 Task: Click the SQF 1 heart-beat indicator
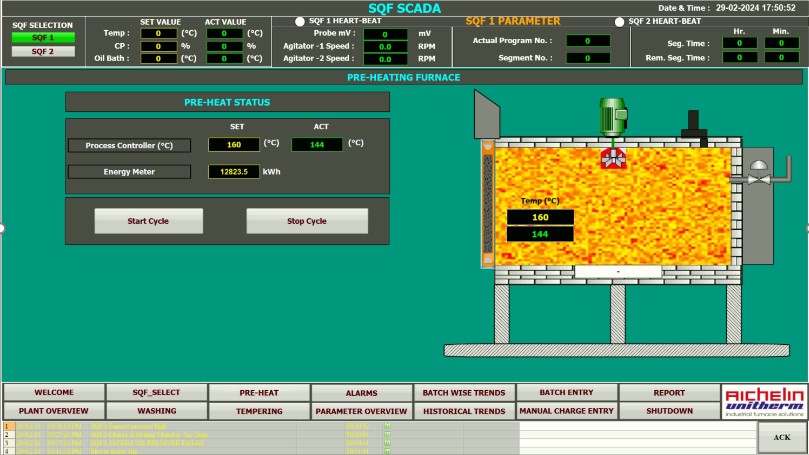[x=300, y=21]
